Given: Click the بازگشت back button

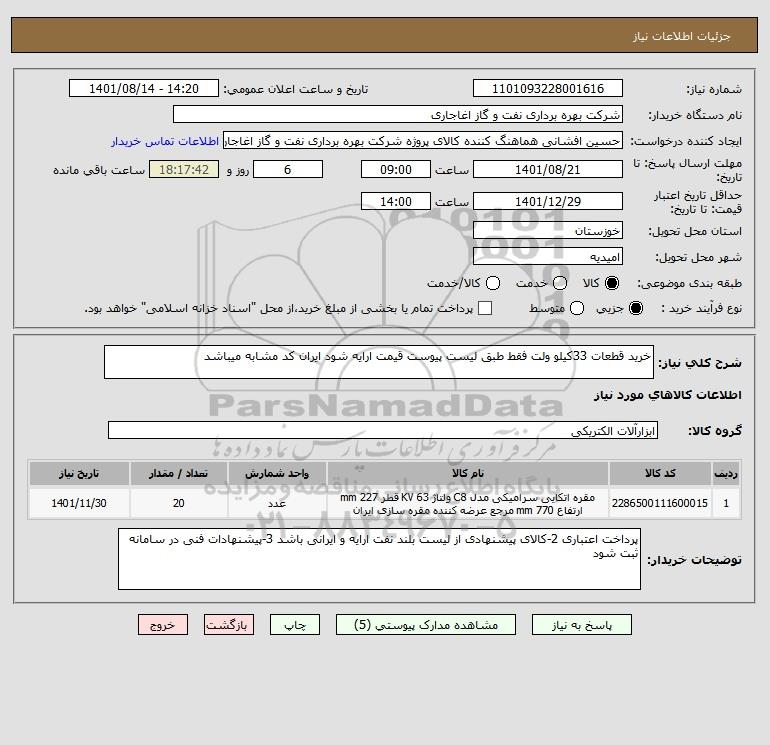Looking at the screenshot, I should coord(229,625).
